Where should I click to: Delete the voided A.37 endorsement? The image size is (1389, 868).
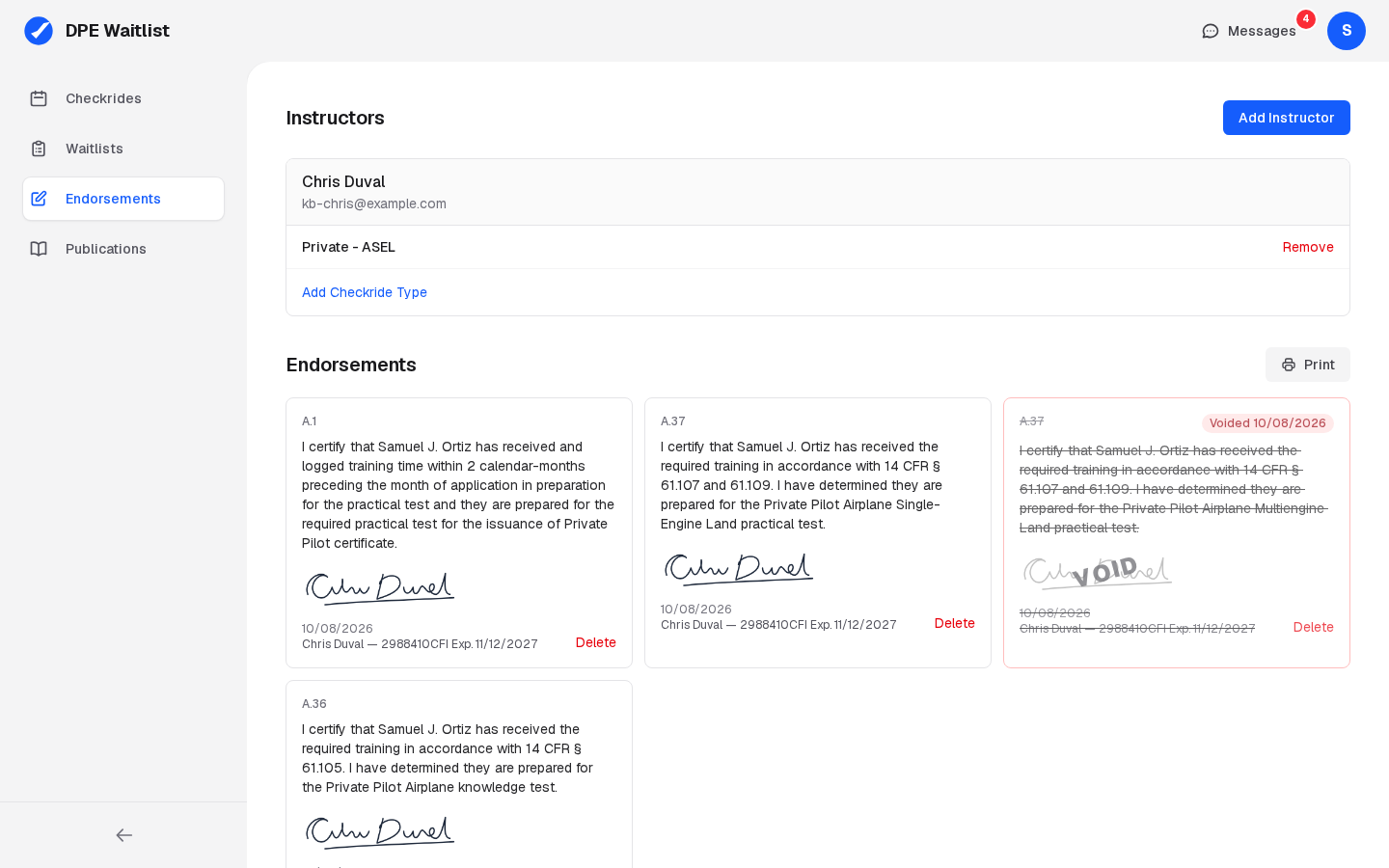click(x=1314, y=627)
